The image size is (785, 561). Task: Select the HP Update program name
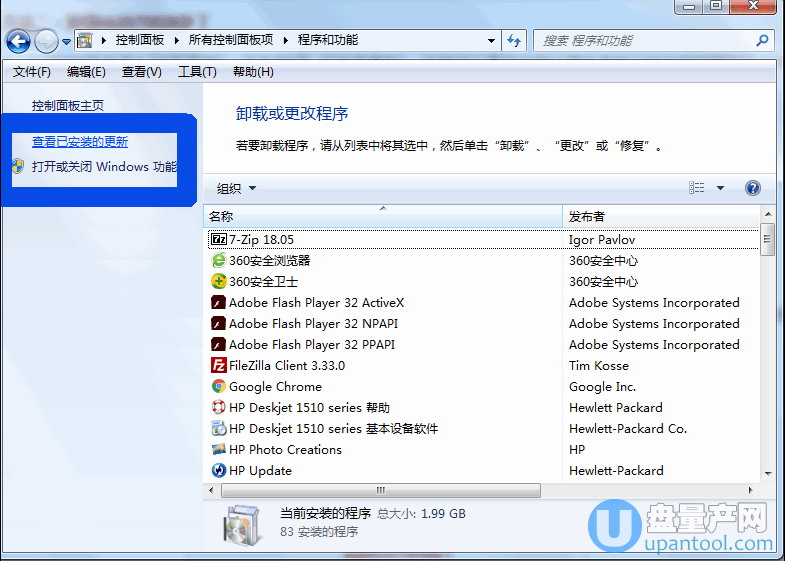(260, 471)
